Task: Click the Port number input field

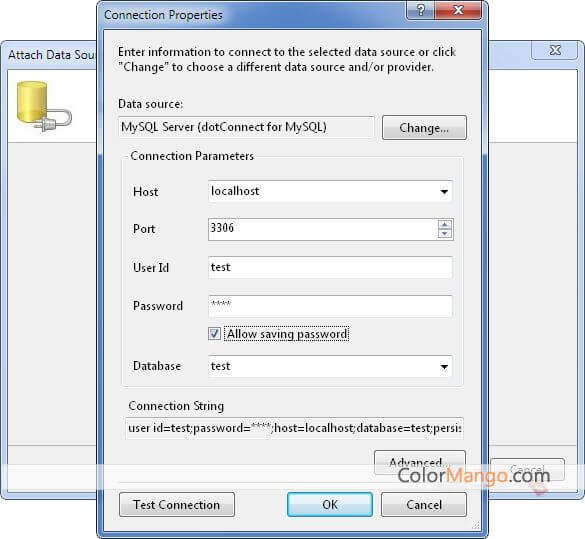Action: (x=323, y=229)
